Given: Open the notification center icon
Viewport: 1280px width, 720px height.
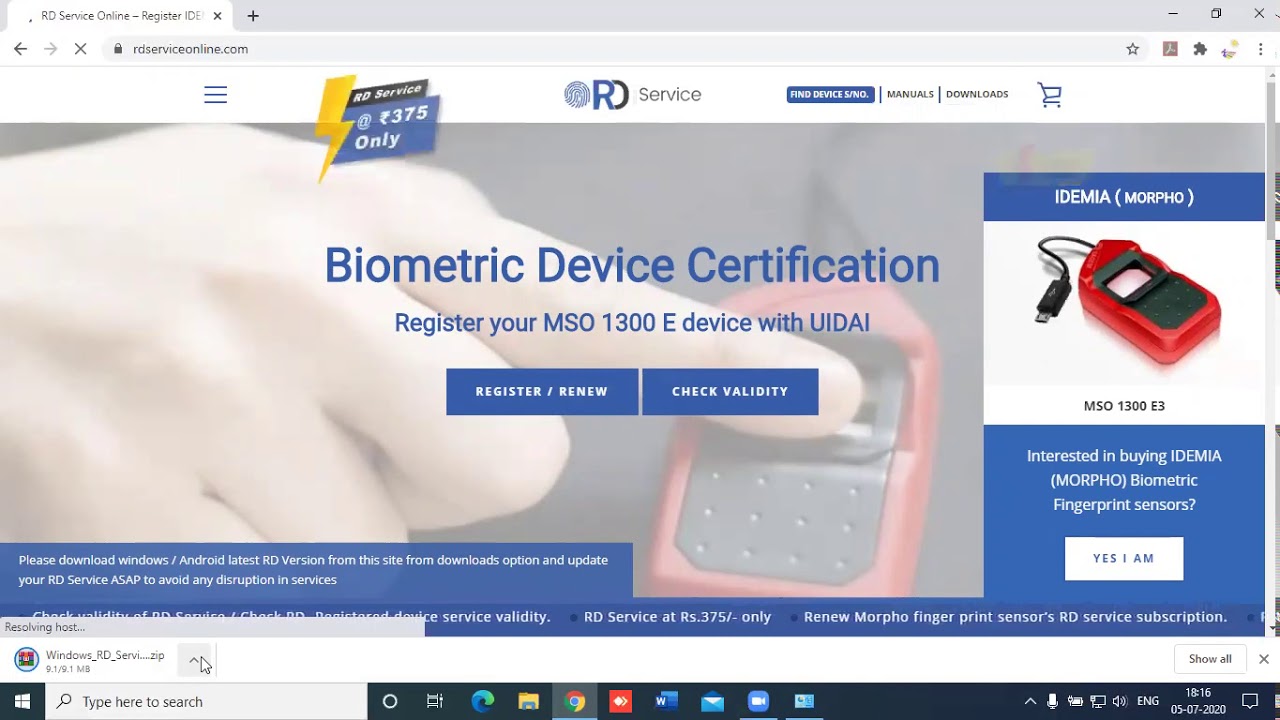Looking at the screenshot, I should pyautogui.click(x=1250, y=702).
